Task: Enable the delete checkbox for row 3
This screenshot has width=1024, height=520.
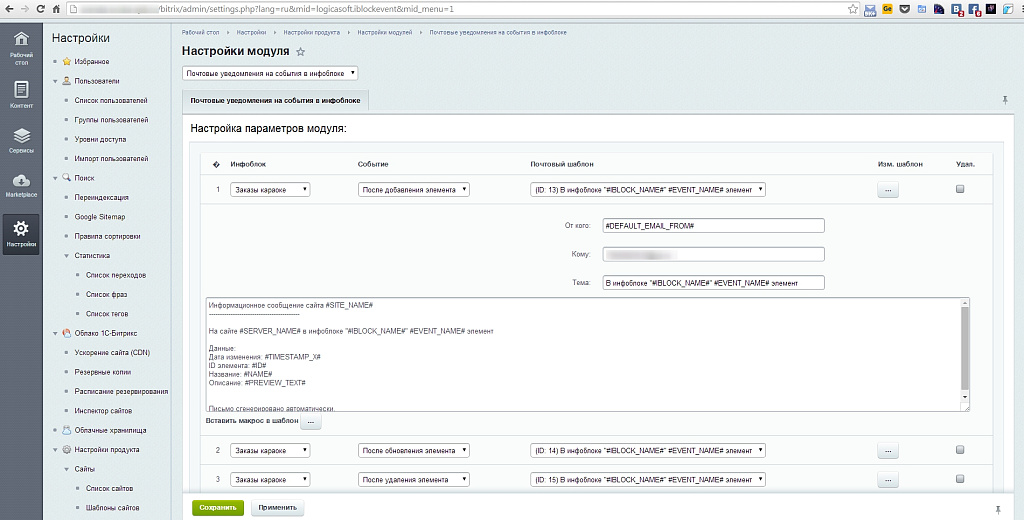Action: point(960,480)
